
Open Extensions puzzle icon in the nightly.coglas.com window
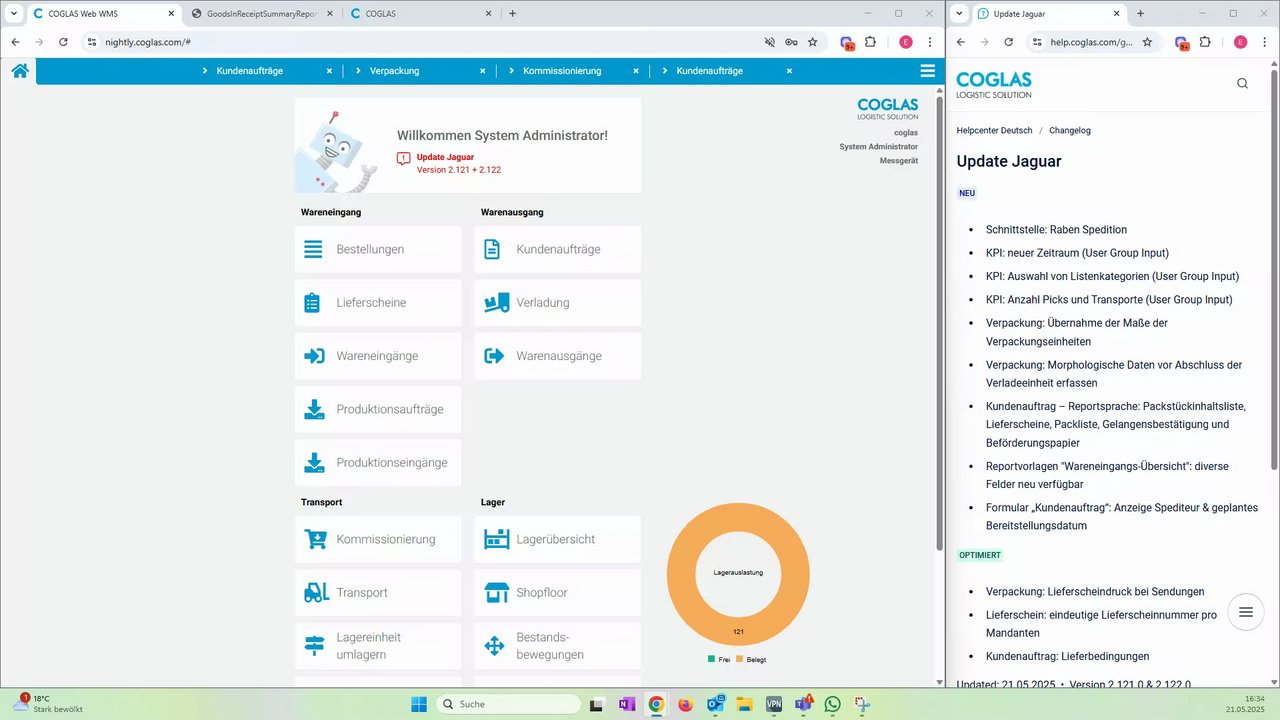pyautogui.click(x=870, y=42)
